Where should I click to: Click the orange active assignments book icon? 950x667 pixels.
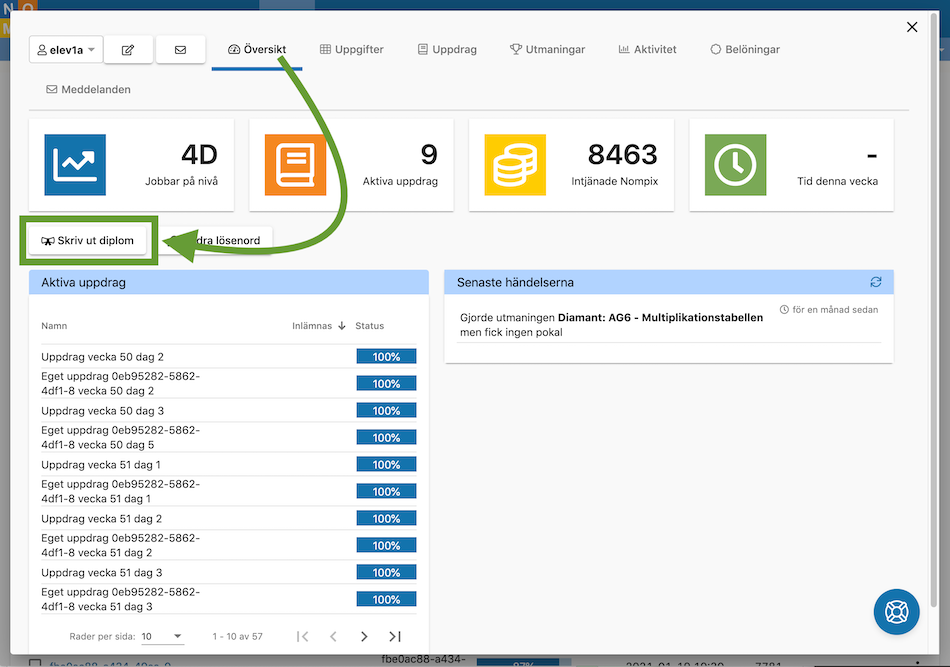click(295, 165)
